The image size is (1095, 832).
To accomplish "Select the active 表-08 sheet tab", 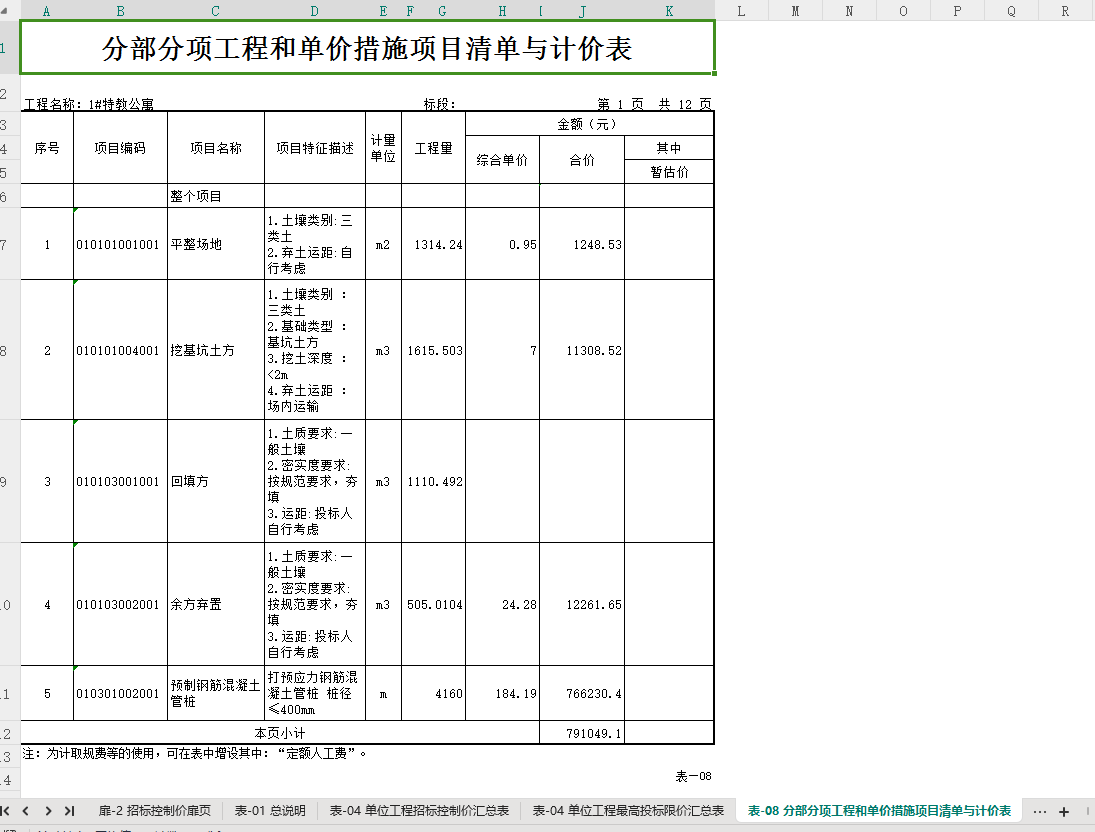I will pyautogui.click(x=879, y=810).
